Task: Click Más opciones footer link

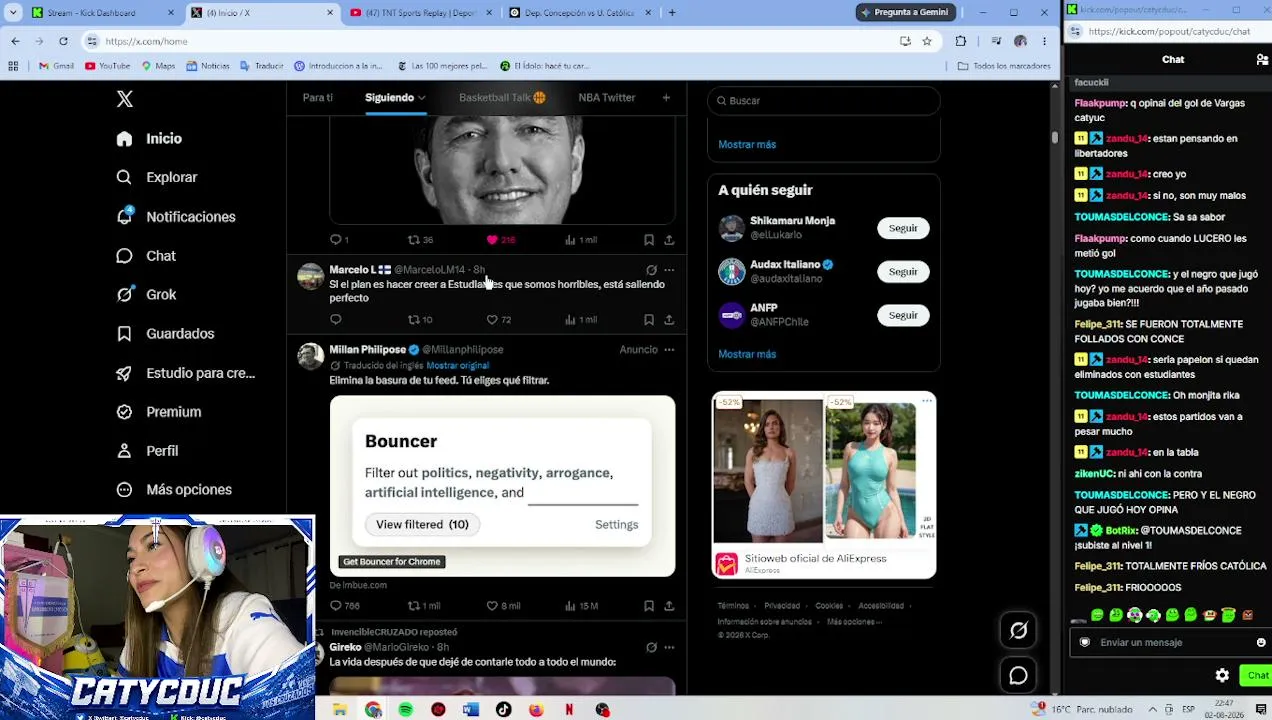Action: [854, 622]
